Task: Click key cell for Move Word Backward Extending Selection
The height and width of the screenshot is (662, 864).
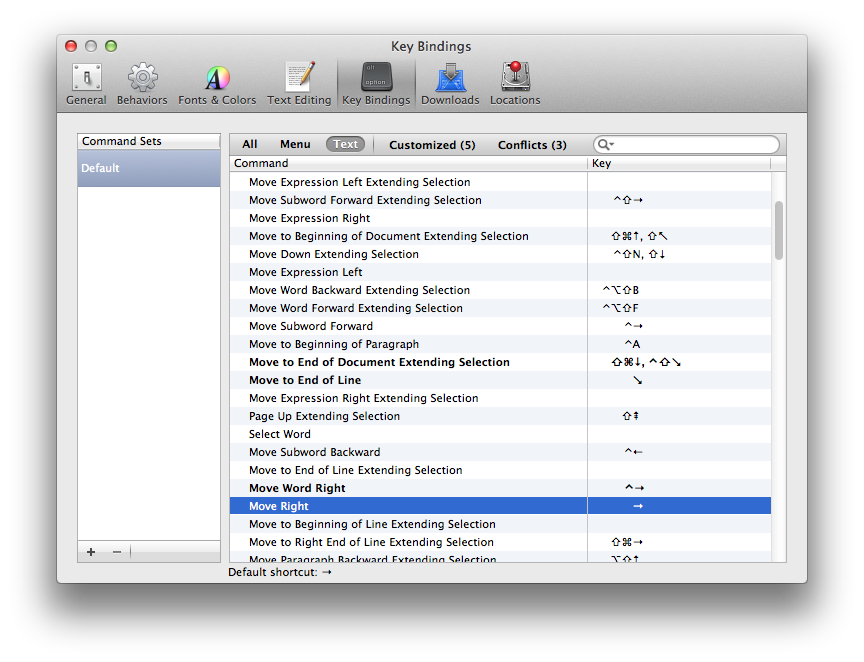Action: pyautogui.click(x=679, y=290)
